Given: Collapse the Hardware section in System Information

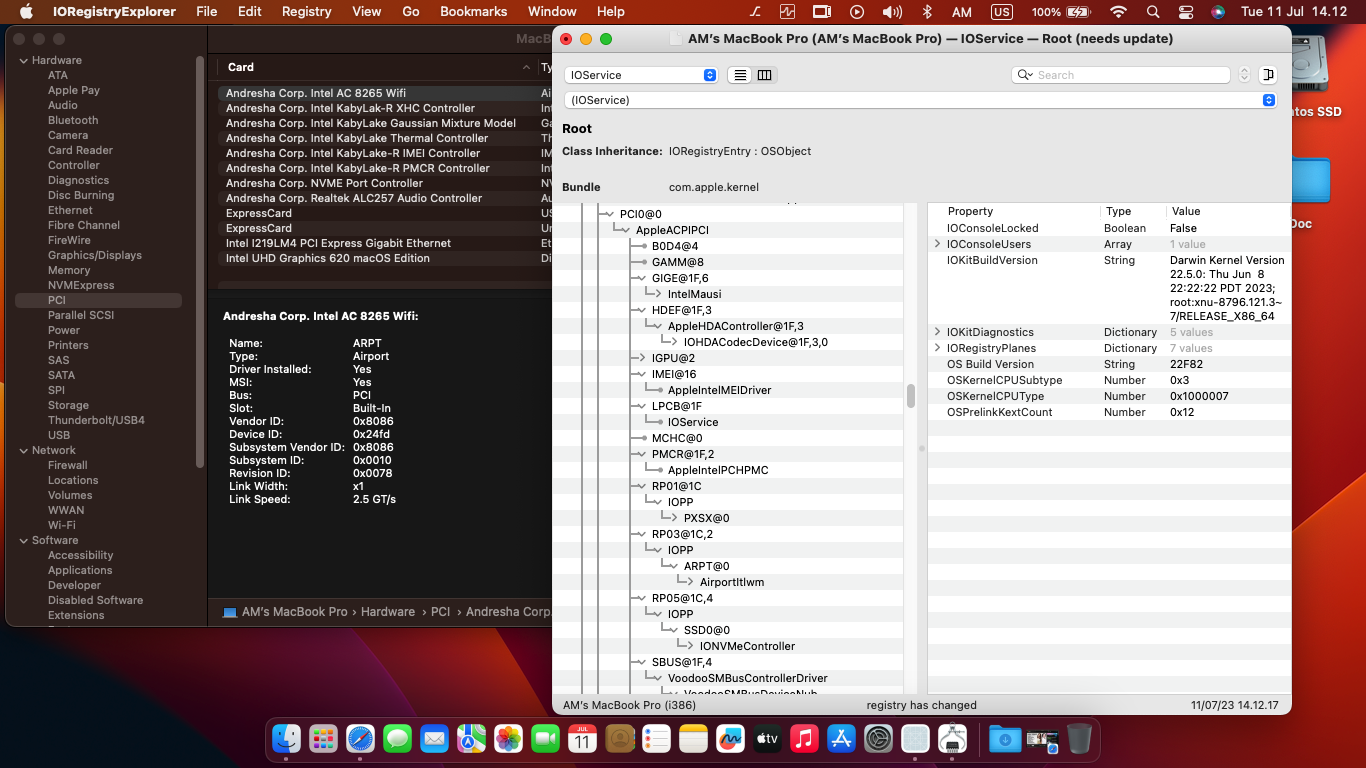Looking at the screenshot, I should (23, 60).
